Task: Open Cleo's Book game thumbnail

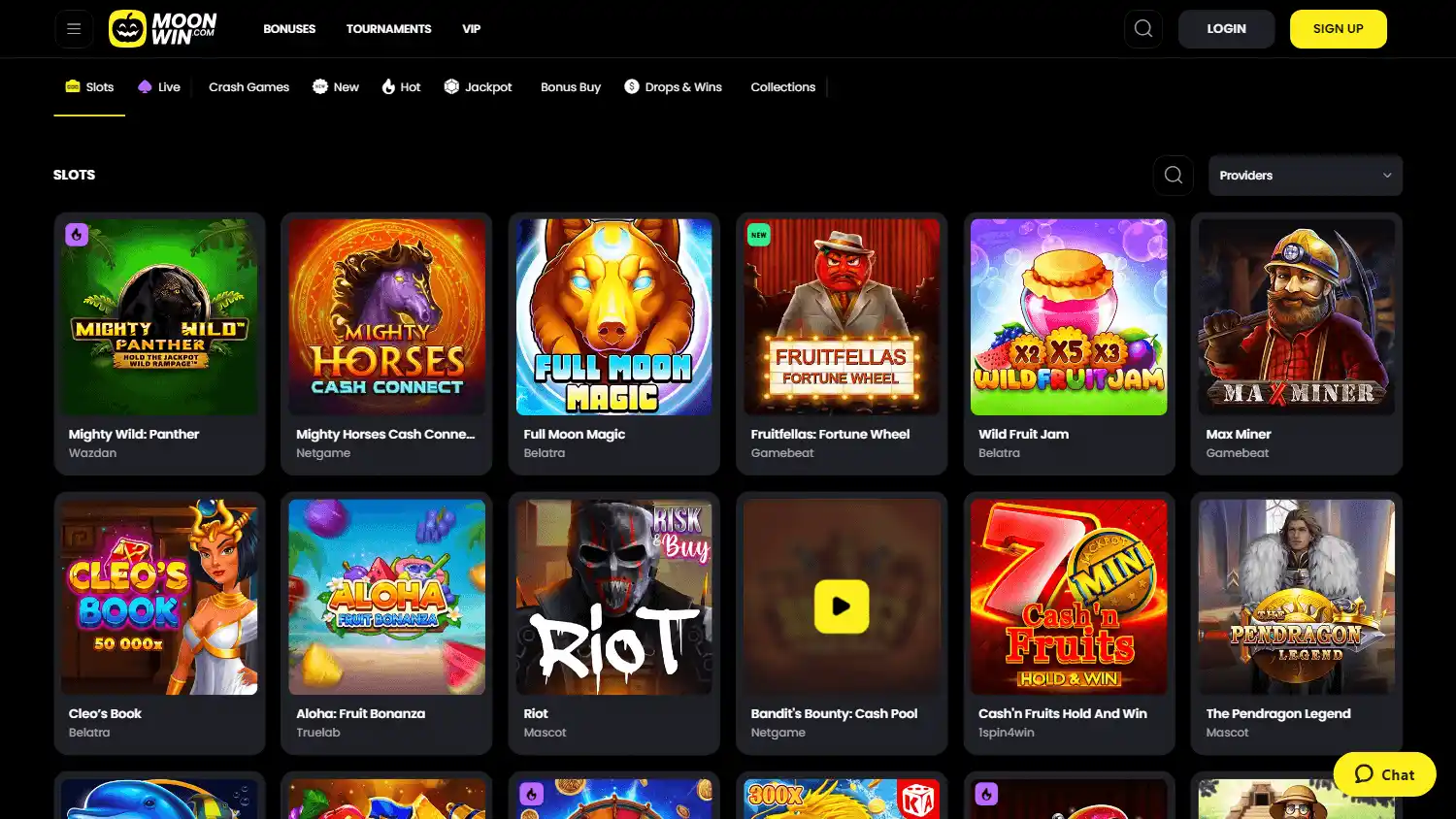Action: (159, 597)
